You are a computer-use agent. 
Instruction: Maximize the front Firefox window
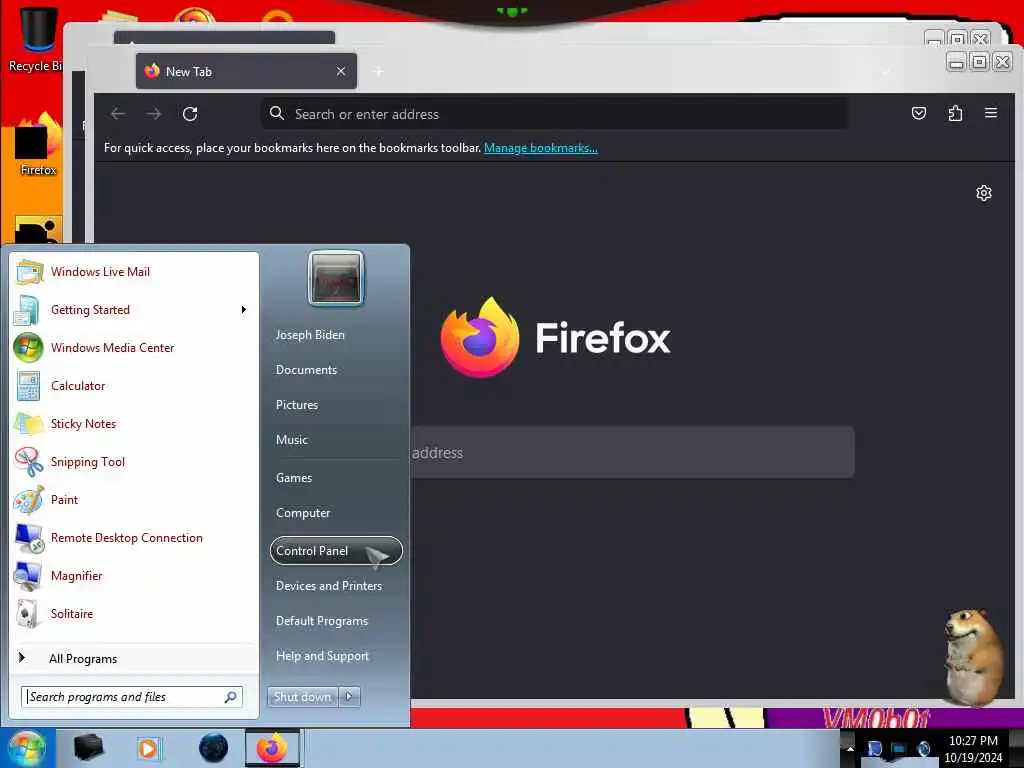tap(979, 62)
